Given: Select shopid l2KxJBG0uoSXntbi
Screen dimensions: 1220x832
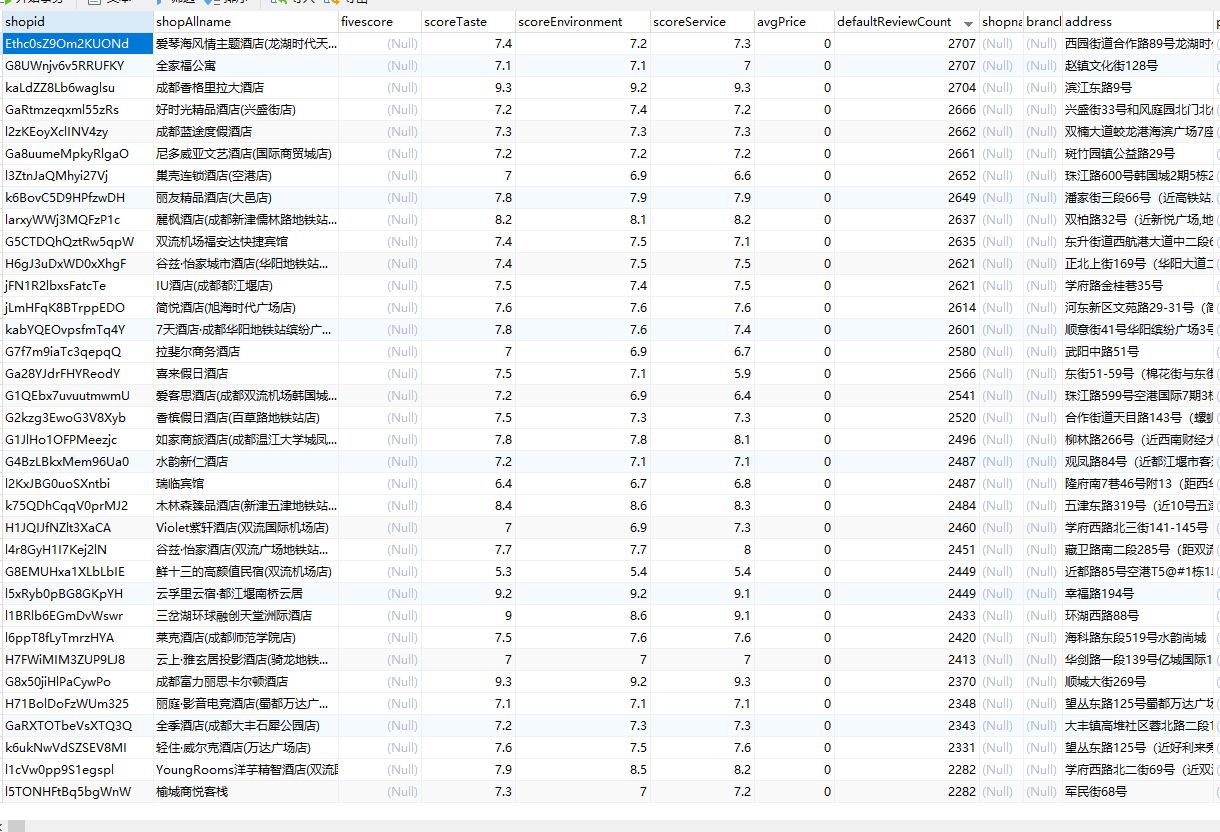Looking at the screenshot, I should 77,484.
